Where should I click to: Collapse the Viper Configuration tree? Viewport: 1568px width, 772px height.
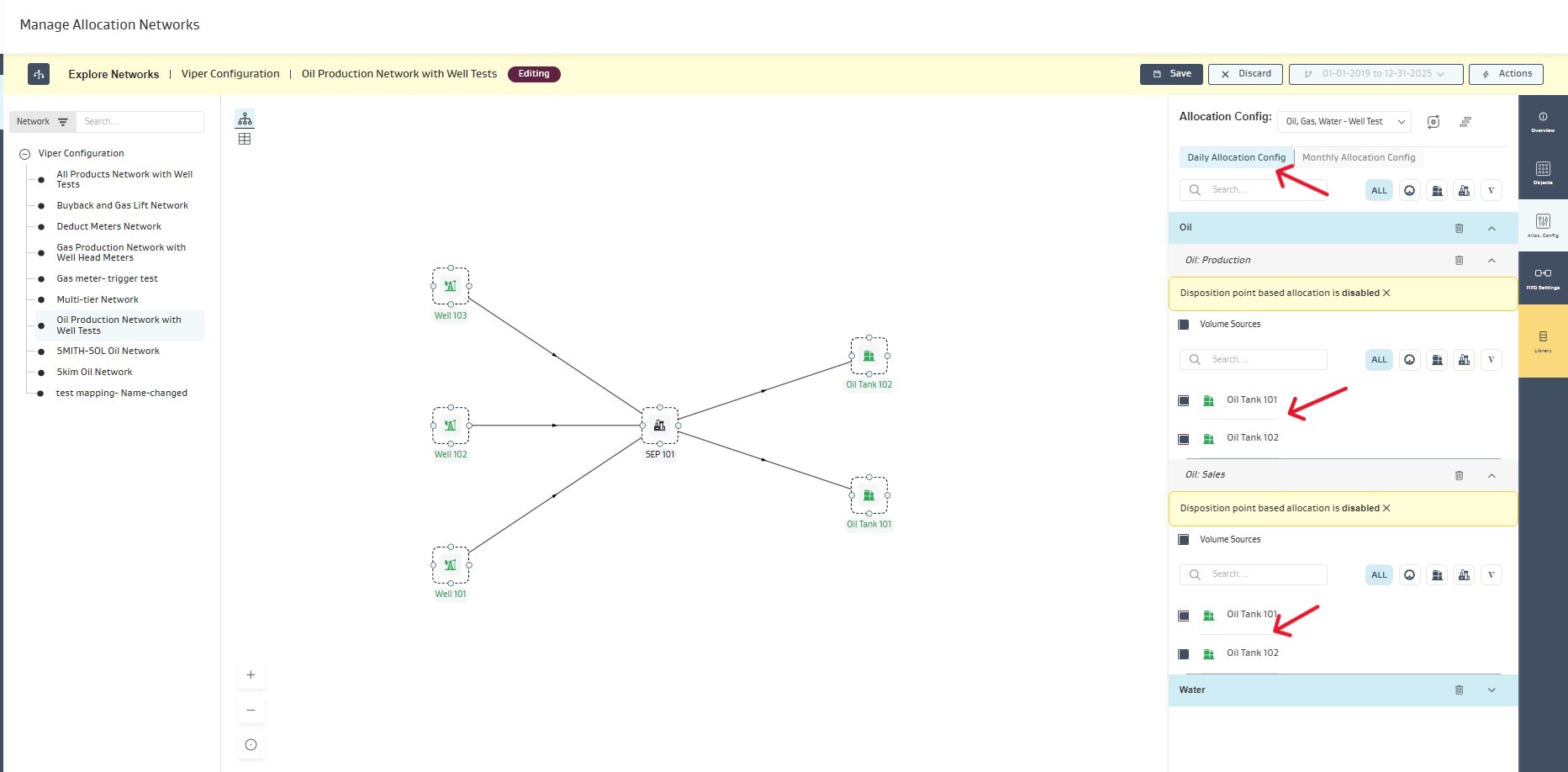(x=25, y=154)
